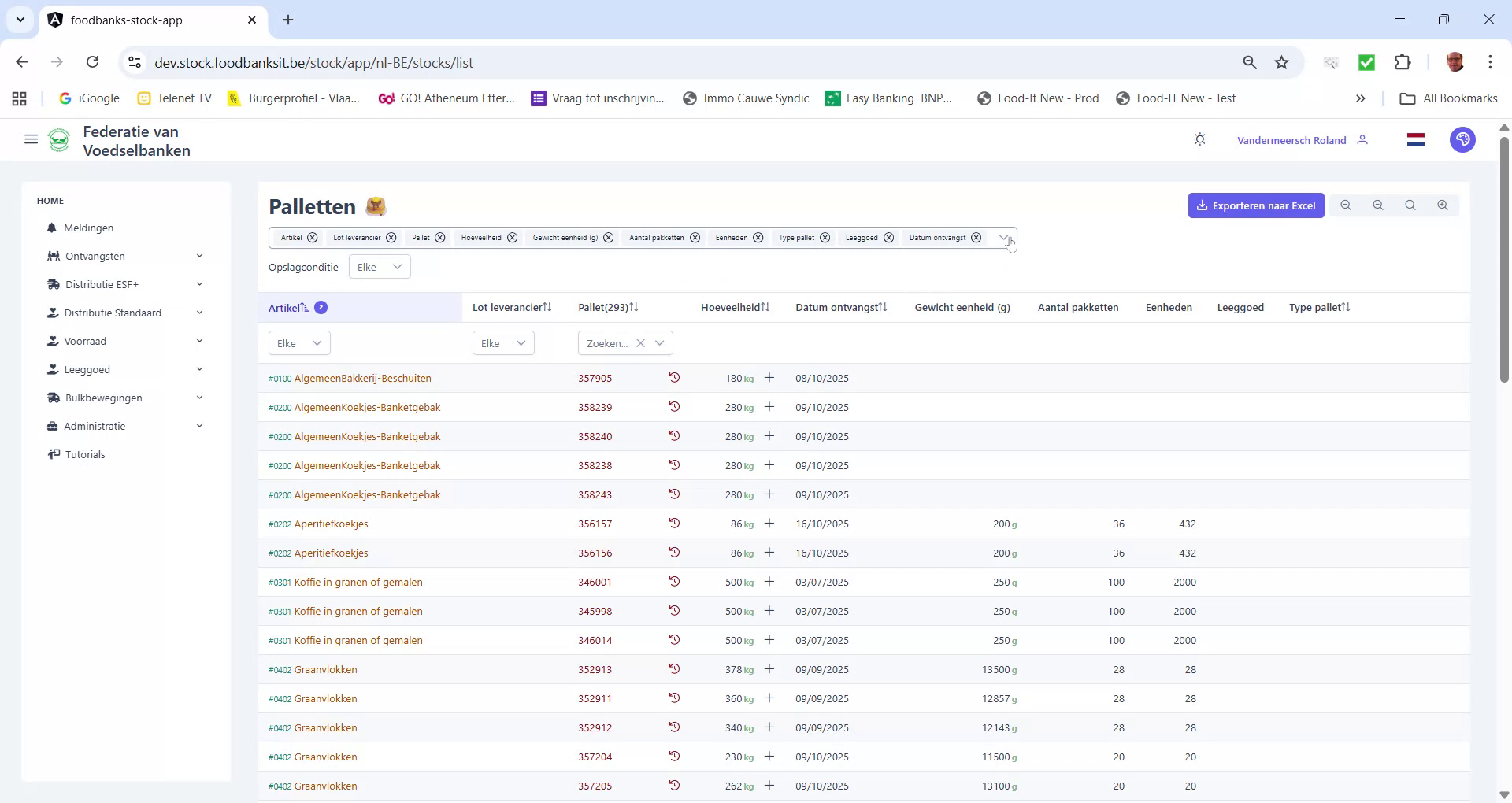Viewport: 1512px width, 803px height.
Task: Open the AlgemeenBakkerij-Beschuiten article link
Action: [362, 378]
